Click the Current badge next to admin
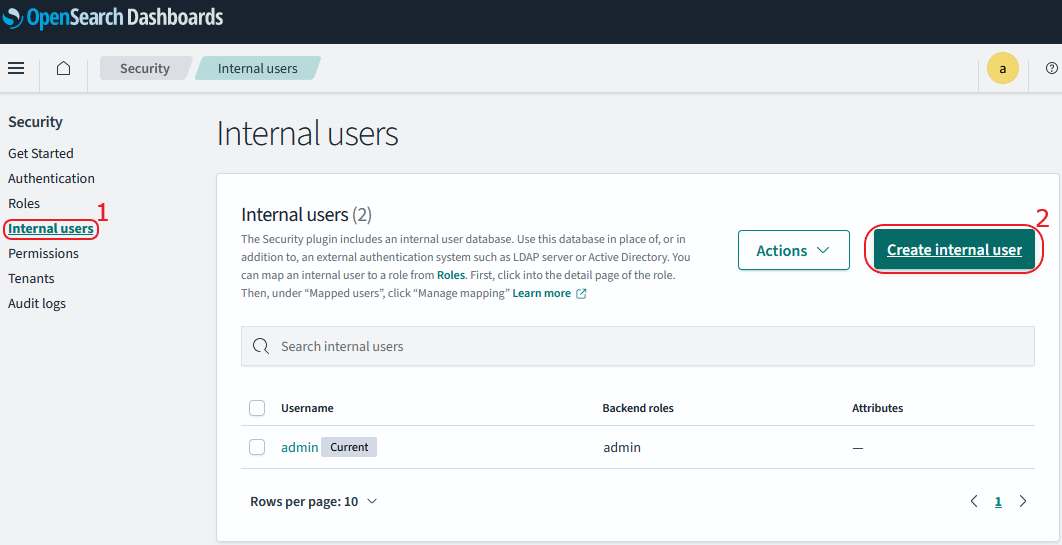Viewport: 1062px width, 545px height. point(349,448)
